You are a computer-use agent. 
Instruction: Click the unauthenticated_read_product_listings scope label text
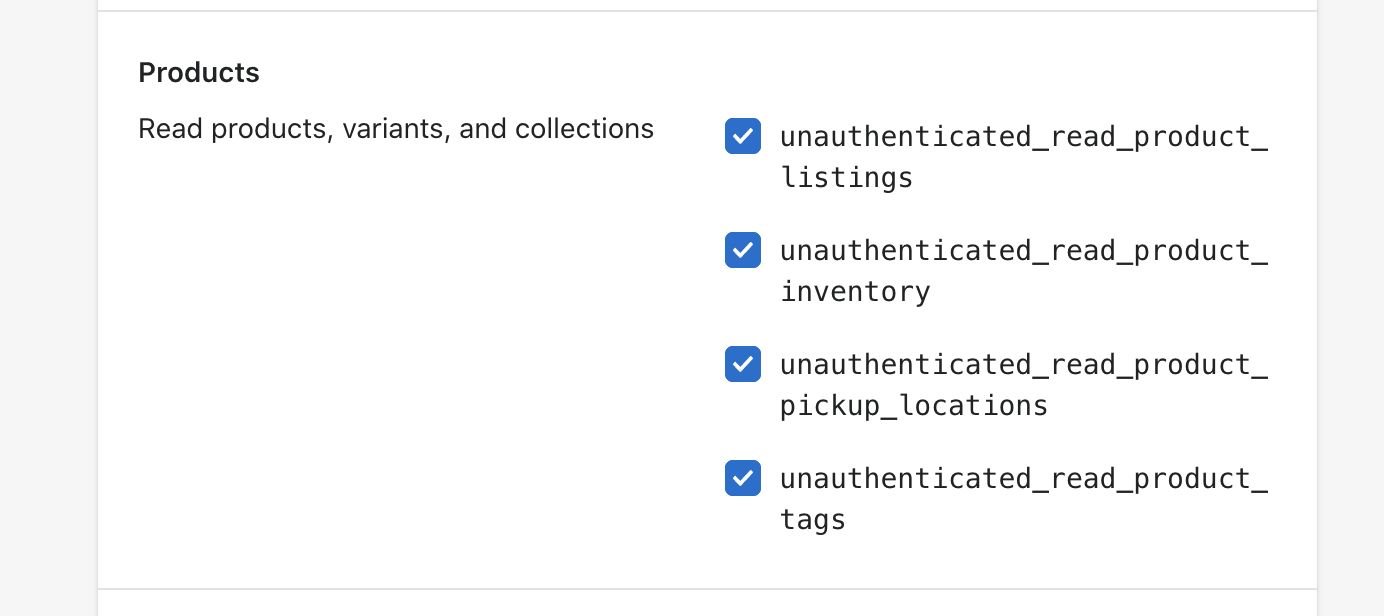[x=1023, y=156]
